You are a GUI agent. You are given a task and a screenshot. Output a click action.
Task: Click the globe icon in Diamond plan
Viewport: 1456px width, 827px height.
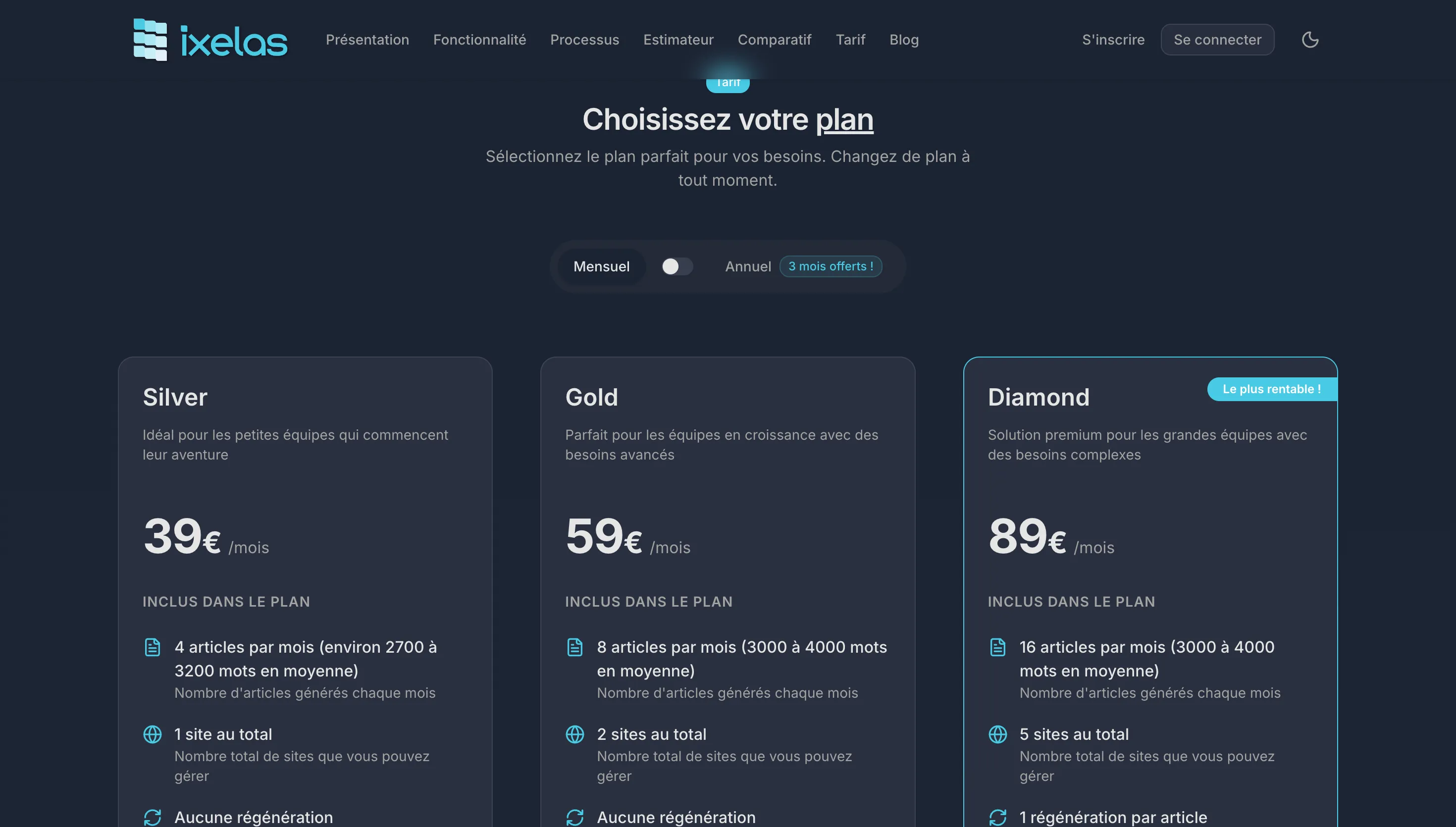point(997,734)
